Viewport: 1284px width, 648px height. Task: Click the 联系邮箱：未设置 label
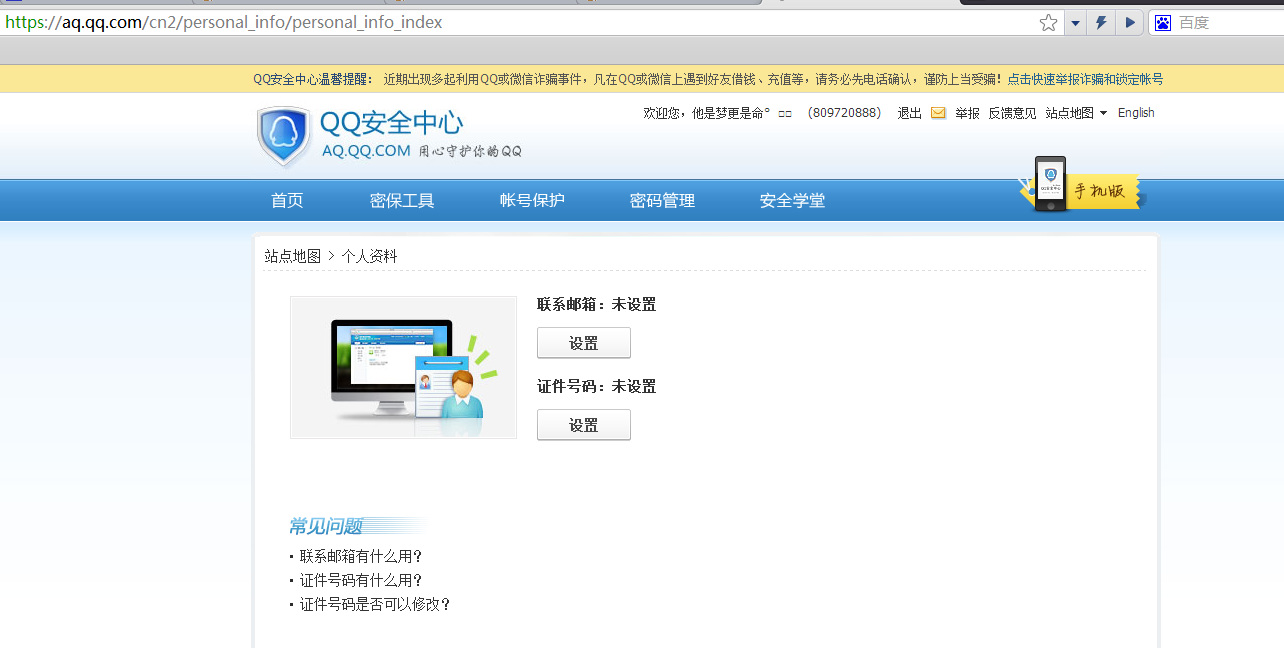tap(597, 305)
